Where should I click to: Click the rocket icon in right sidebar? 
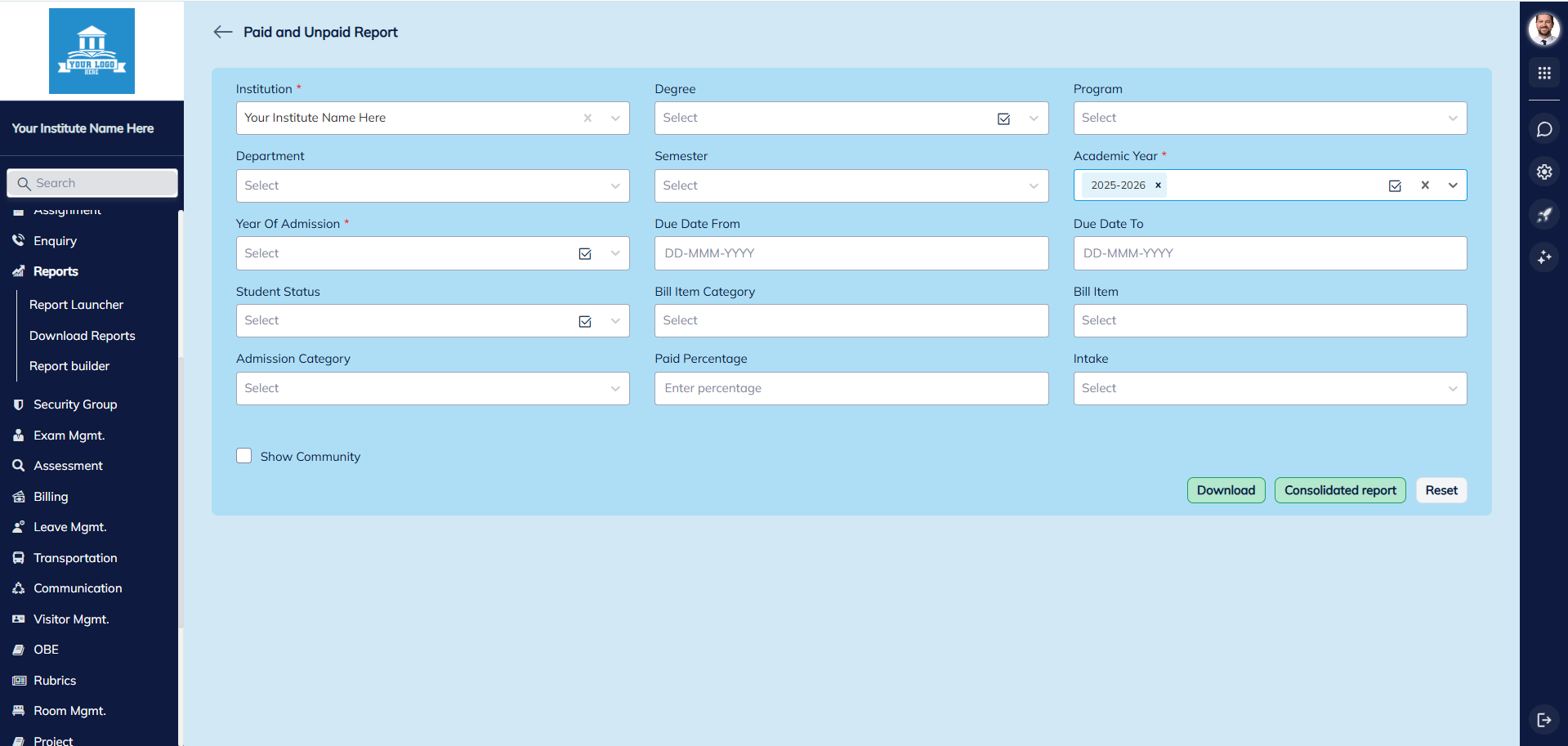coord(1543,215)
